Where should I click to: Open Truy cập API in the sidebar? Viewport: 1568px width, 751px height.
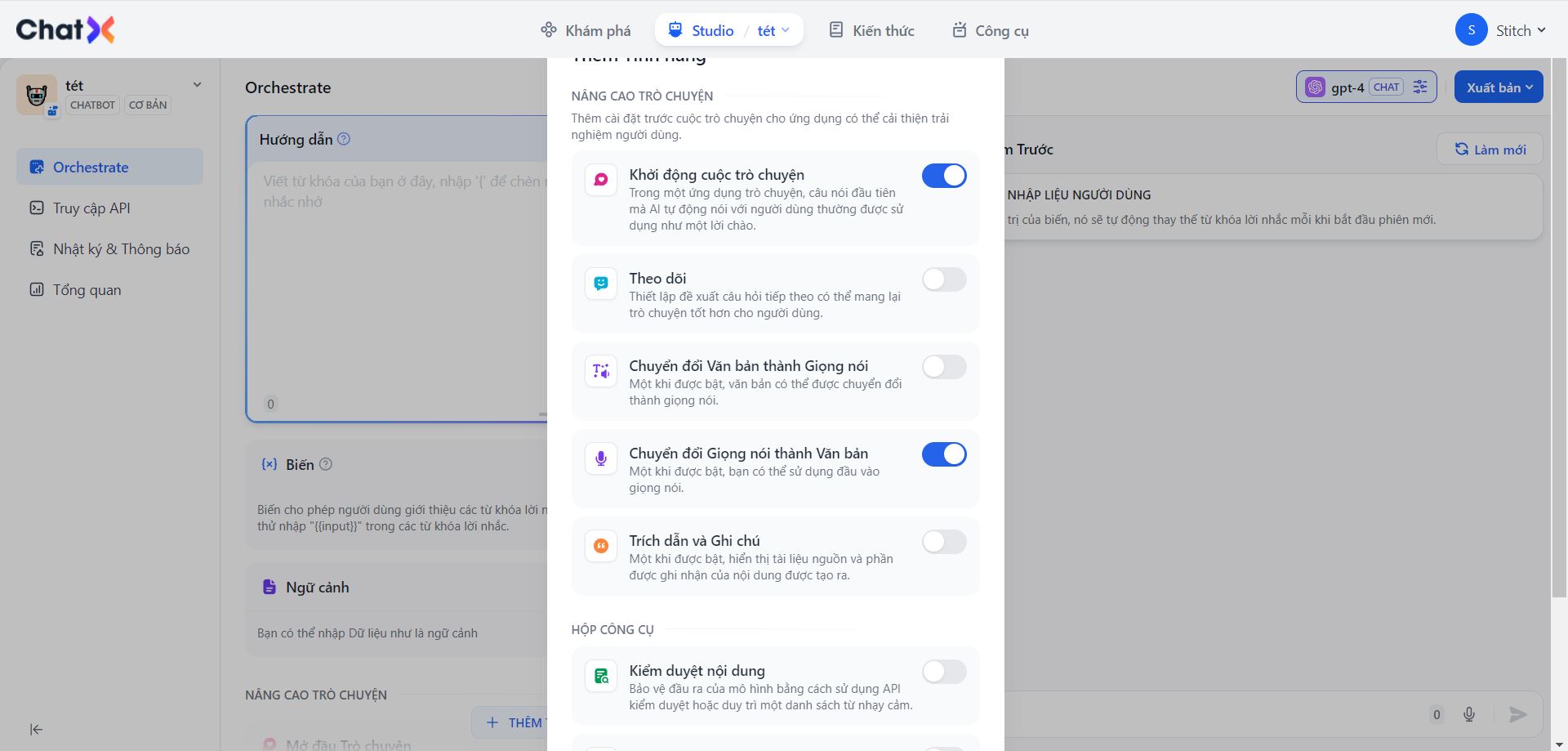109,208
